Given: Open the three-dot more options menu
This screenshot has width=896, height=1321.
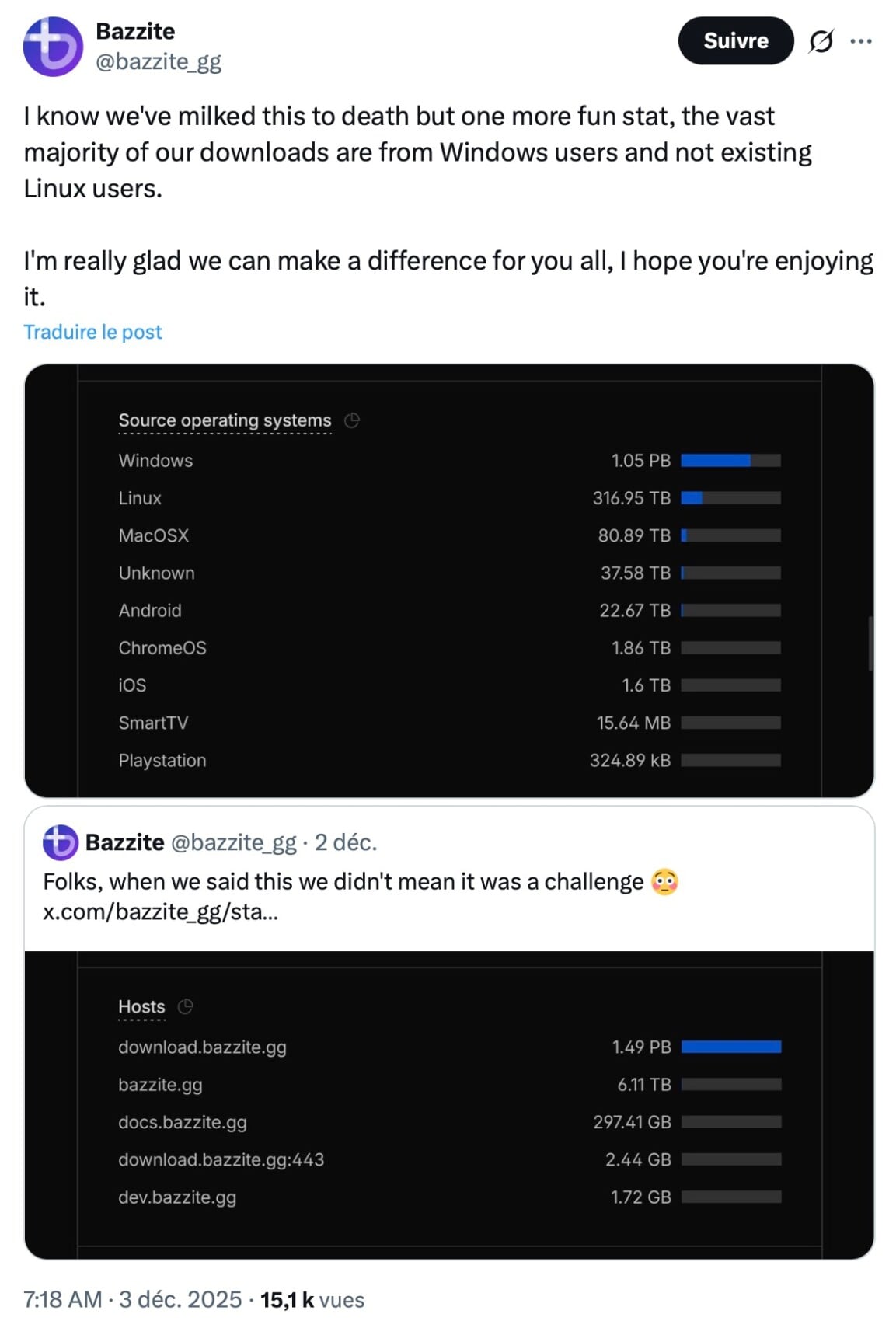Looking at the screenshot, I should coord(861,41).
